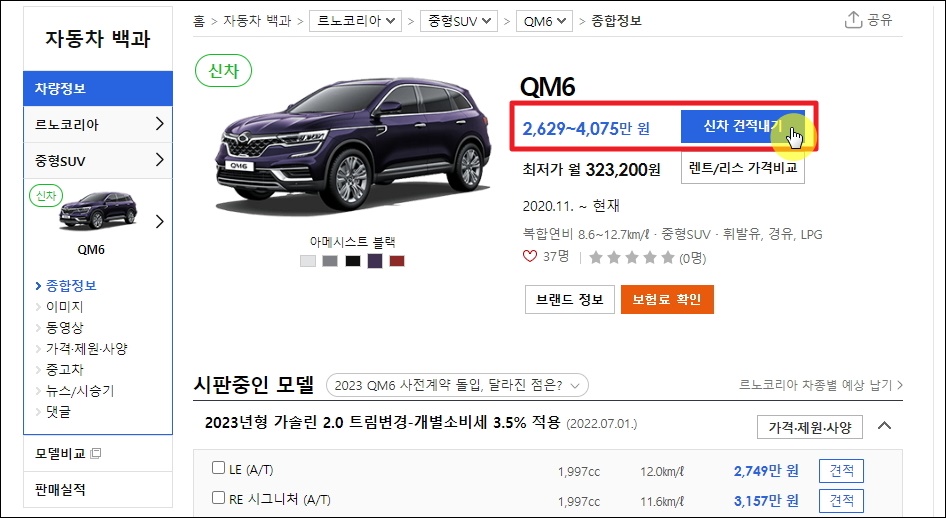
Task: Click the 신차 견적내기 button
Action: pos(743,127)
